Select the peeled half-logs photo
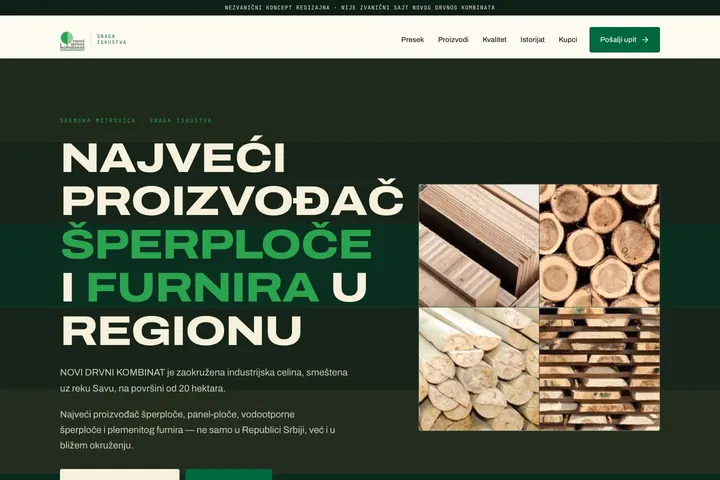 pos(479,369)
